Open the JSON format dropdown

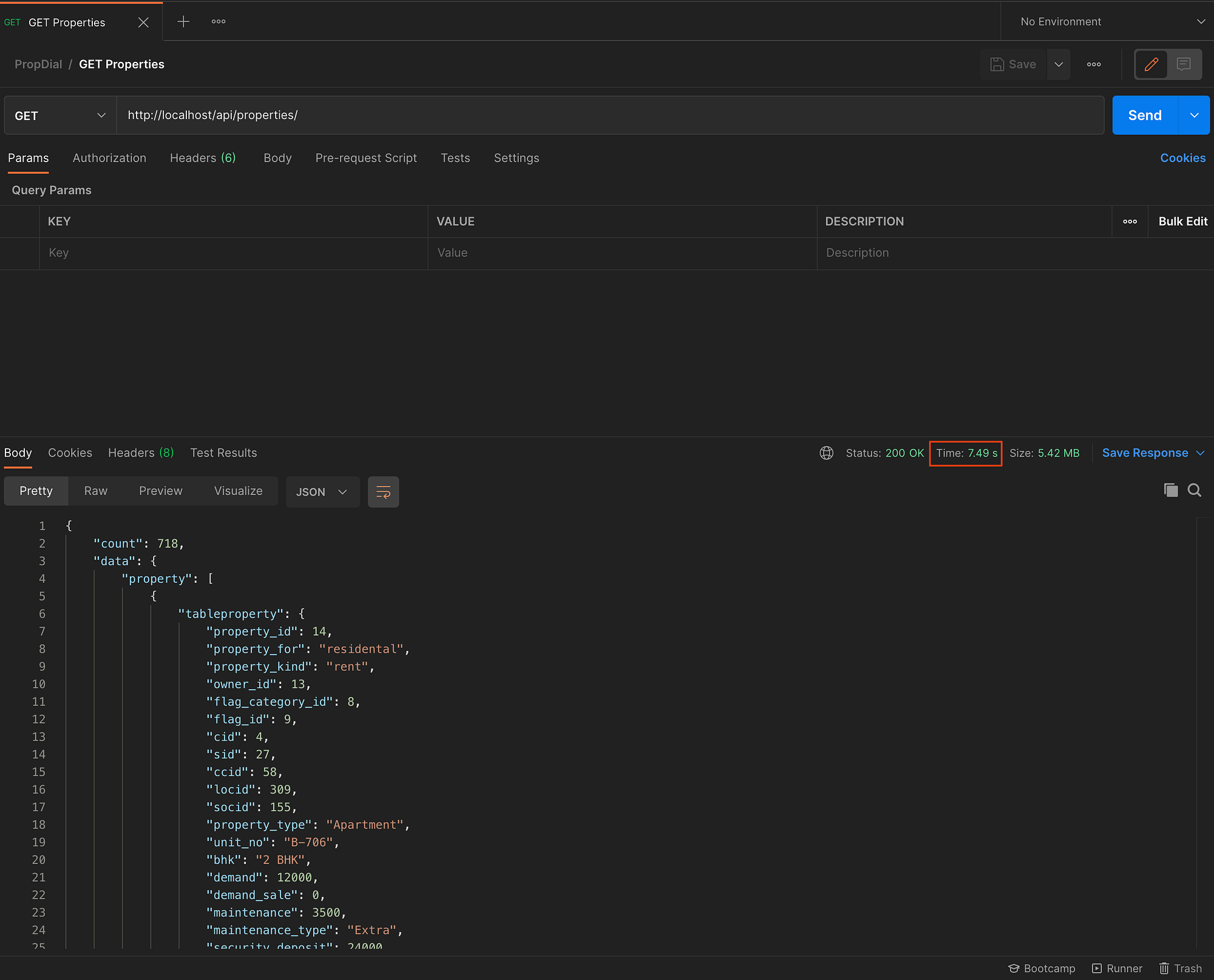pyautogui.click(x=322, y=492)
